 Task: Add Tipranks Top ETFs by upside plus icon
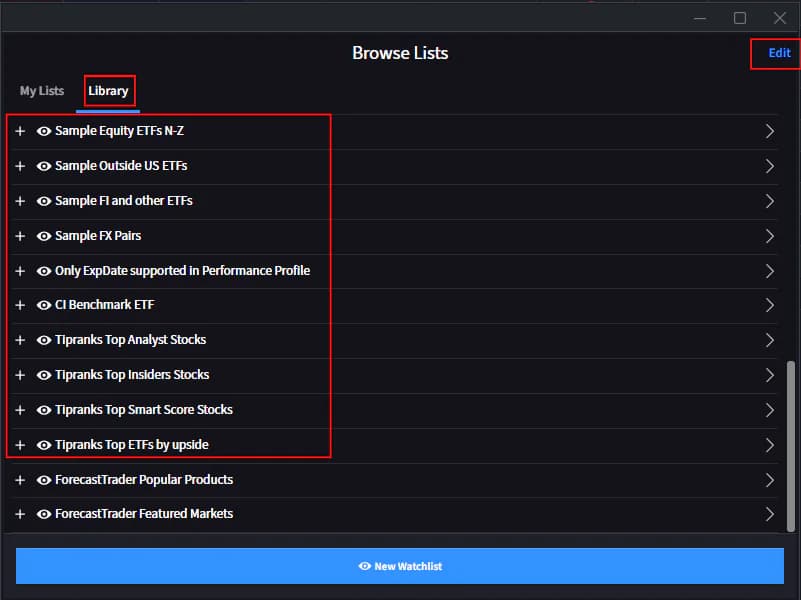(x=20, y=445)
